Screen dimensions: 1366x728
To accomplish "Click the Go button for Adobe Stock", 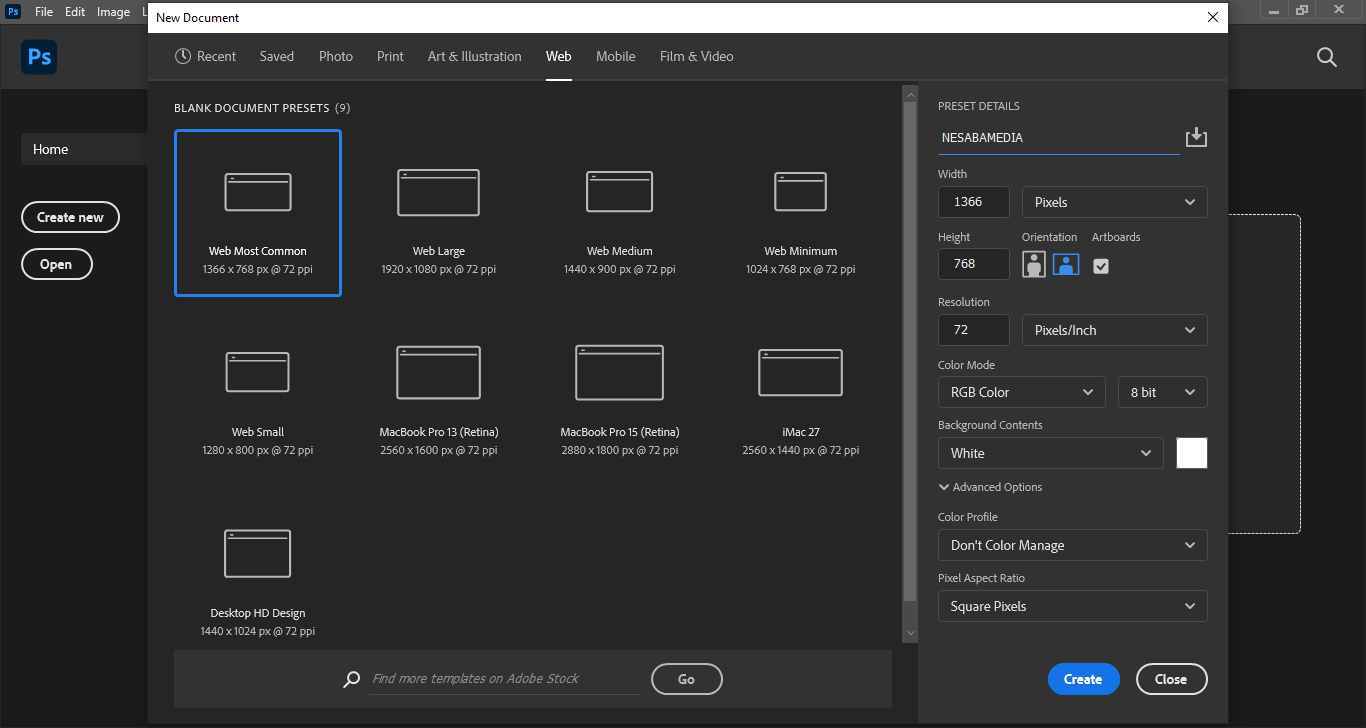I will click(x=686, y=679).
